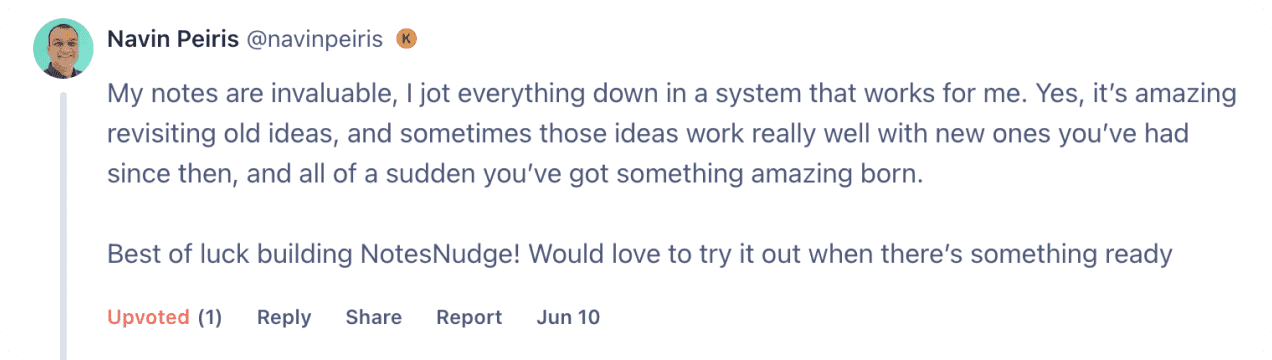Open Navin Peiris's profile avatar
Screen dimensions: 1272x360
(64, 49)
